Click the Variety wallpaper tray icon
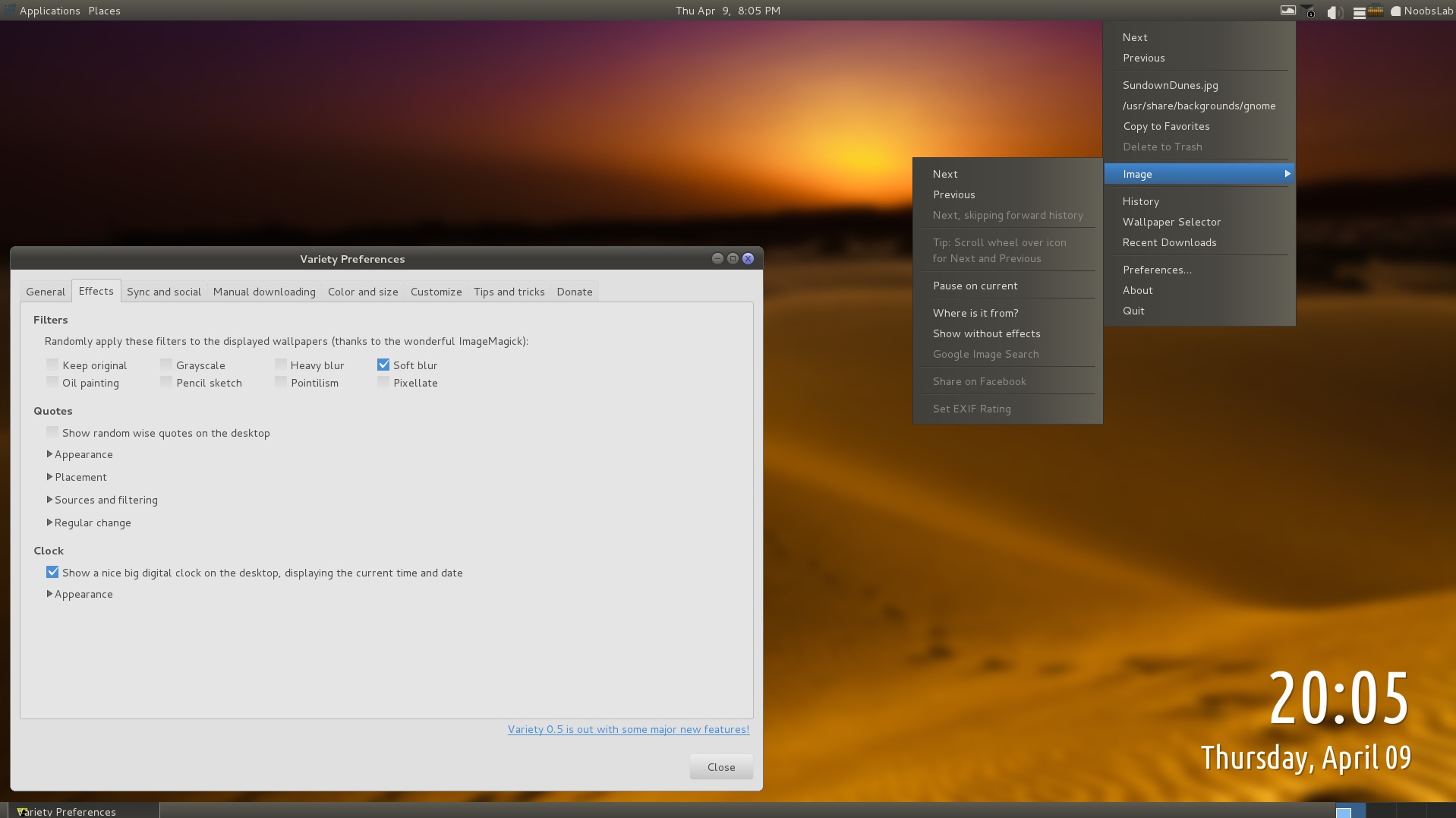Image resolution: width=1456 pixels, height=818 pixels. [1287, 11]
